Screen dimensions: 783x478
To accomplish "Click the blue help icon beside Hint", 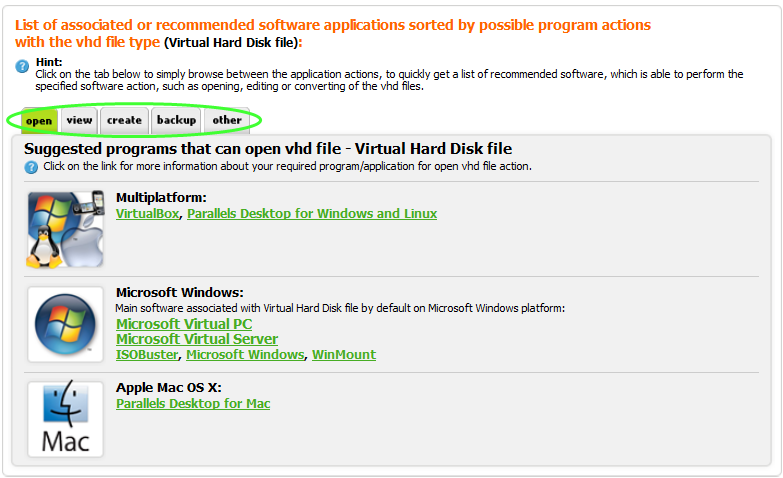I will (22, 66).
